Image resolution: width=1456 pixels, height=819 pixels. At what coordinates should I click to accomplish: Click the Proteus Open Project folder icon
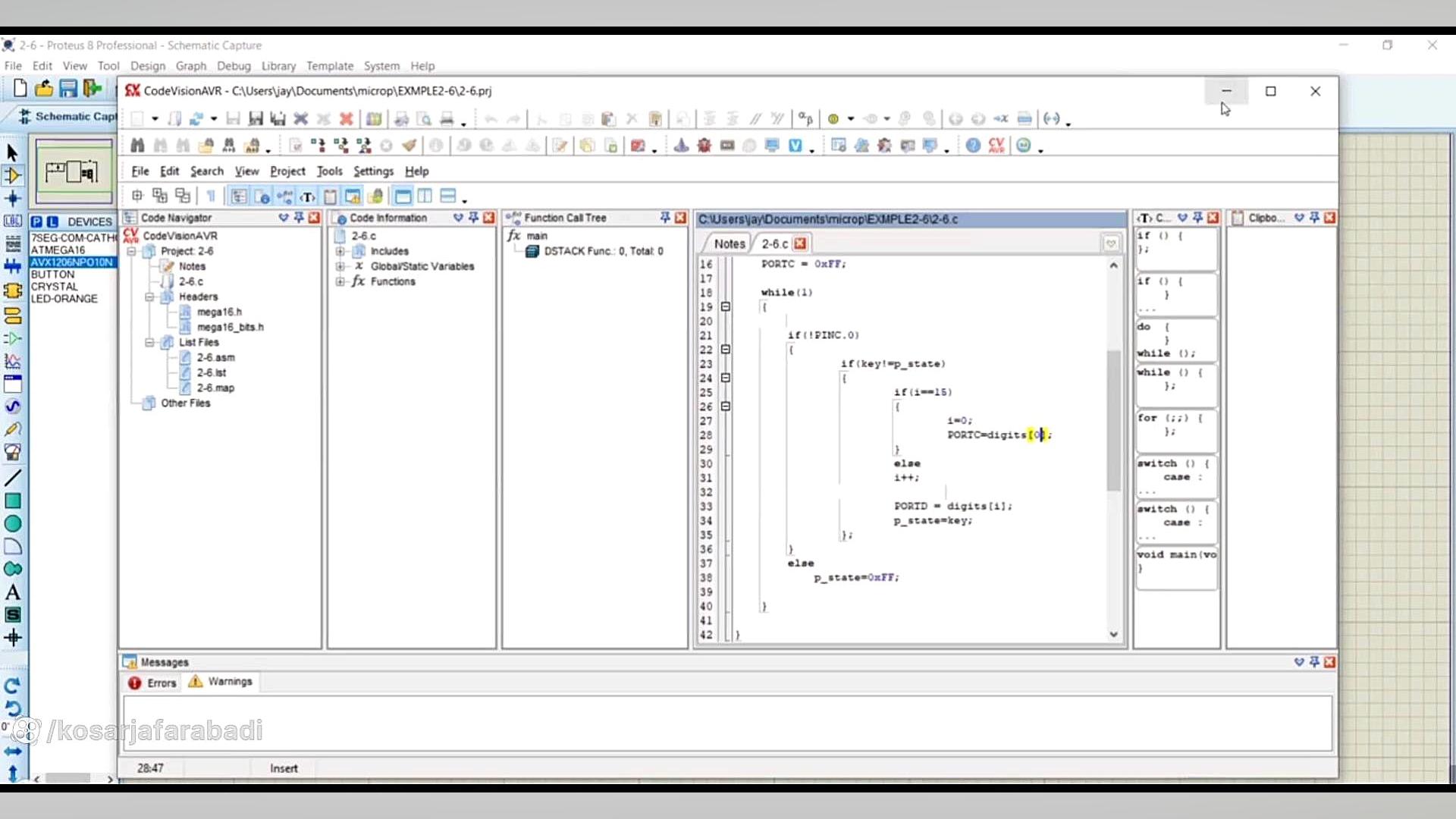[44, 89]
